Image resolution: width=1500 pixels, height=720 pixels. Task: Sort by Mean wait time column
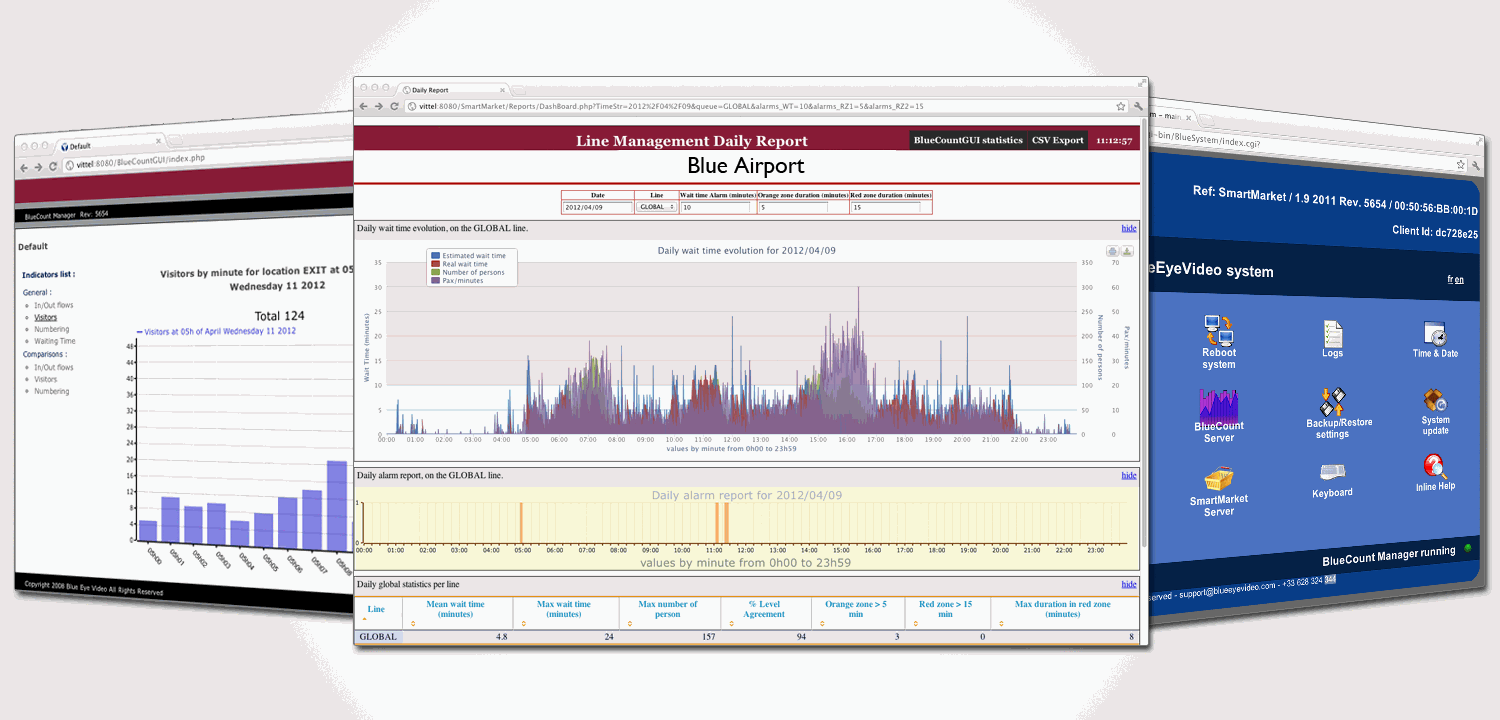(x=456, y=613)
